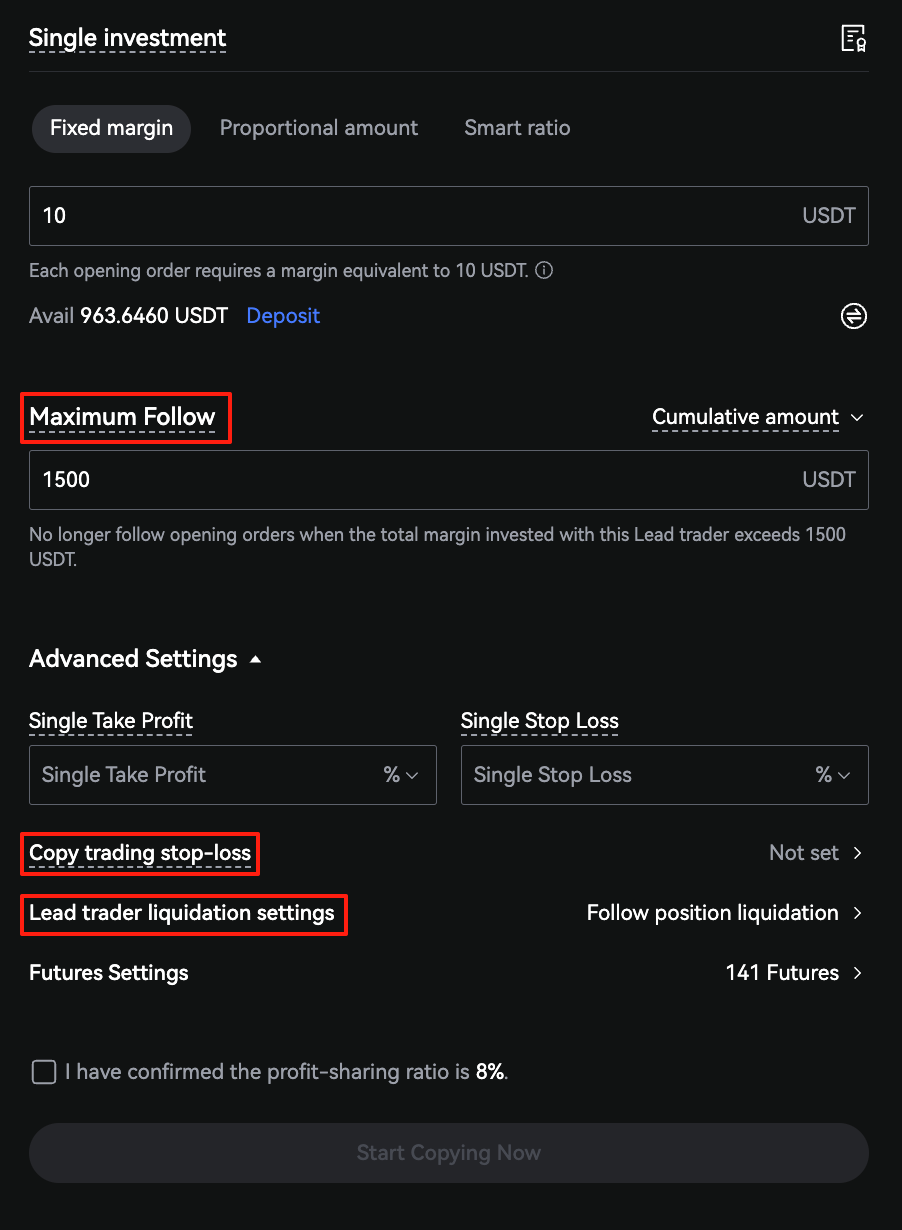
Task: Open the Cumulative amount dropdown
Action: tap(757, 417)
